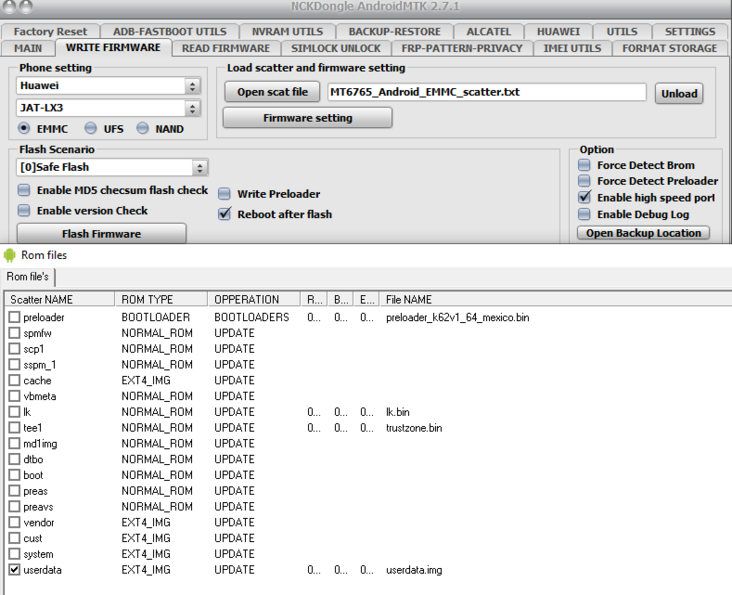This screenshot has height=595, width=732.
Task: Switch to MAIN tab
Action: (28, 48)
